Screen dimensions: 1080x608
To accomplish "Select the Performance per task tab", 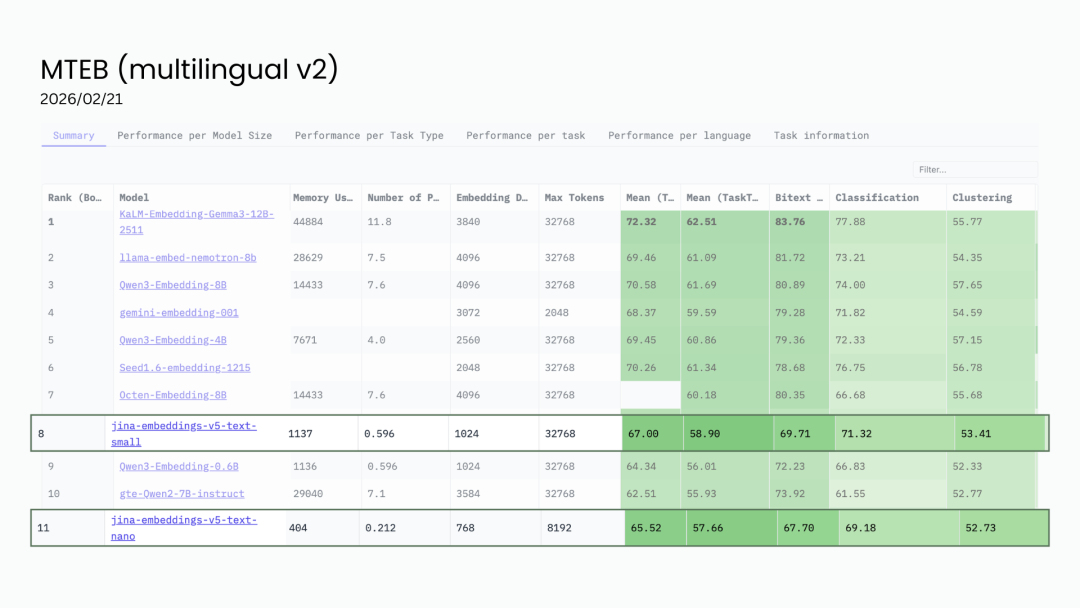I will pyautogui.click(x=526, y=136).
